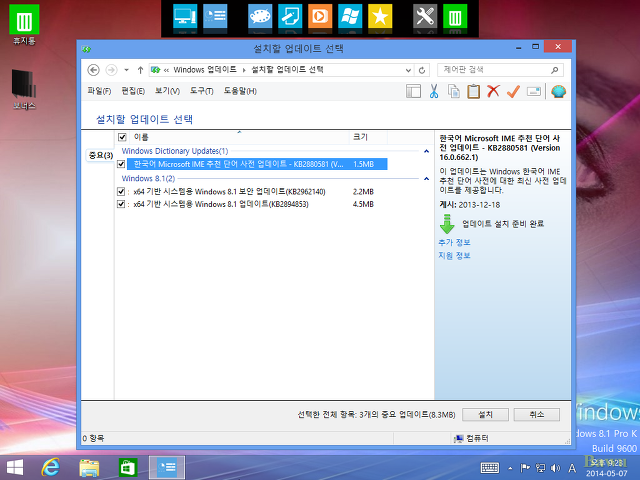
Task: Open the paint palette icon in top dock
Action: tap(260, 16)
